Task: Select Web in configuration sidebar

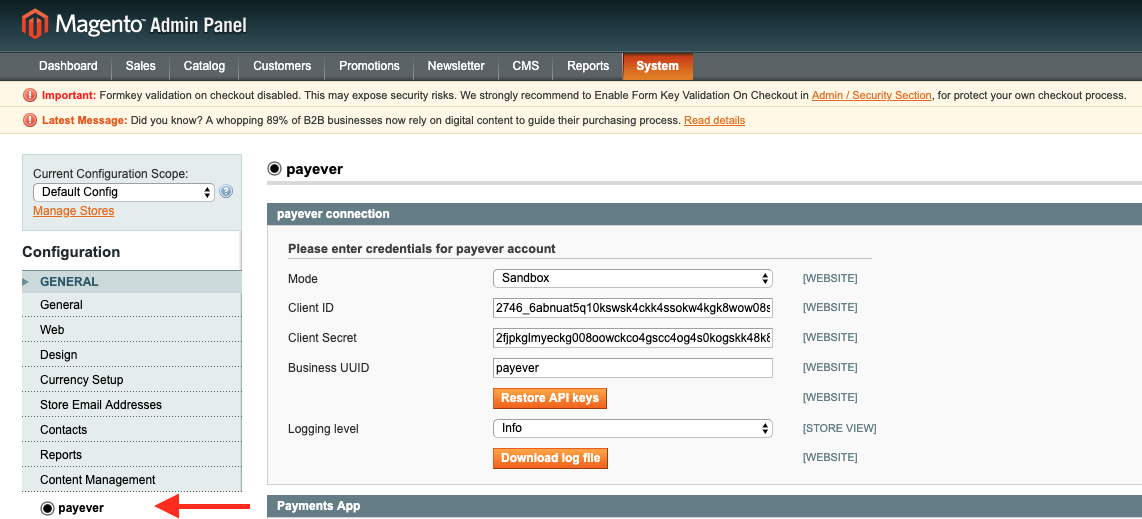Action: (x=132, y=330)
